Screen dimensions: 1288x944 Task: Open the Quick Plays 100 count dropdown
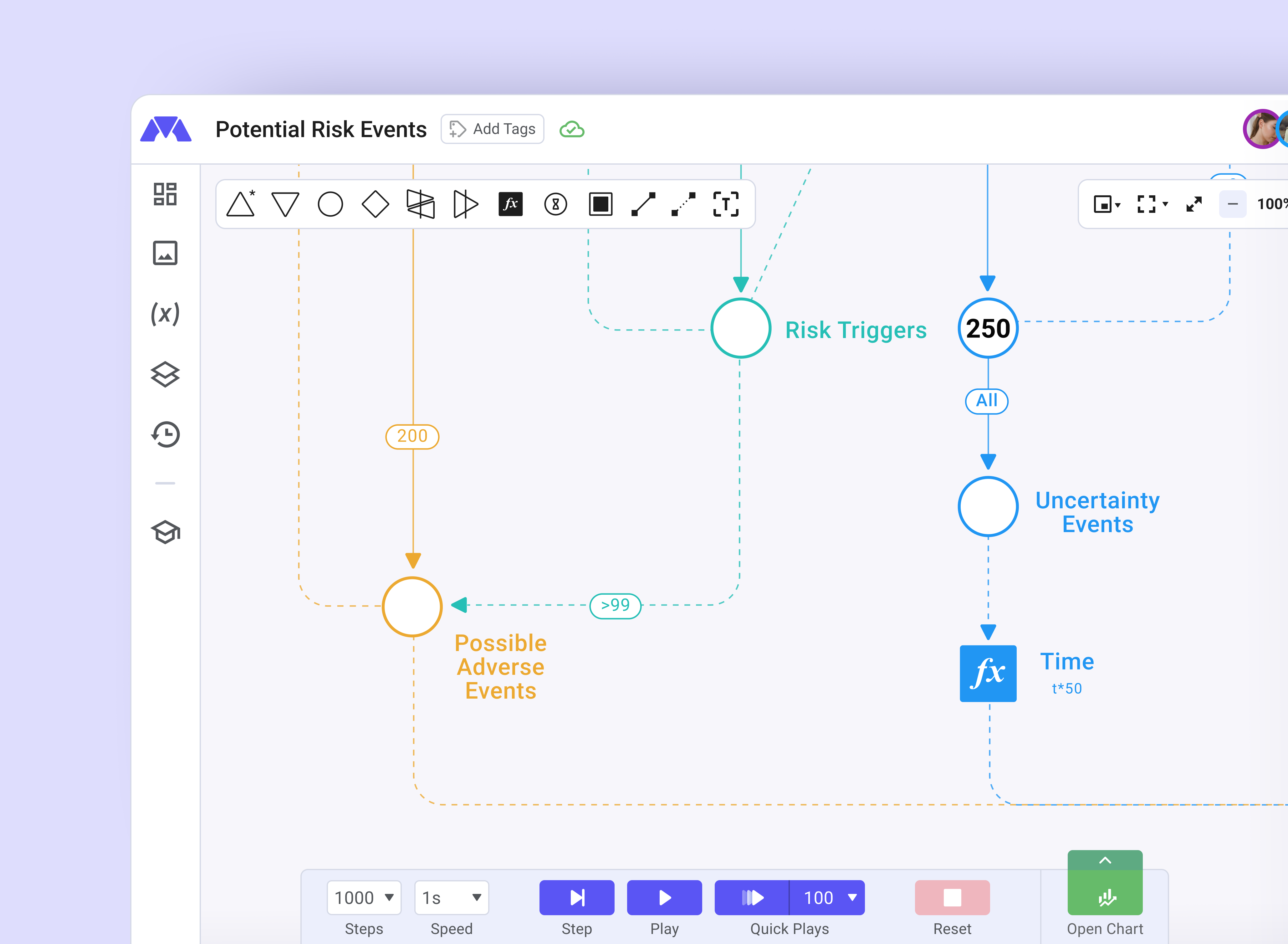(828, 897)
